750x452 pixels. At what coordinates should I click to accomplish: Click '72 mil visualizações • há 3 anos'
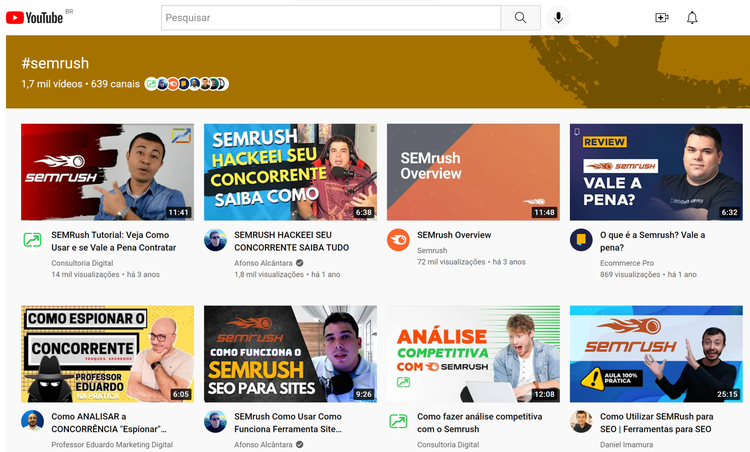tap(471, 262)
